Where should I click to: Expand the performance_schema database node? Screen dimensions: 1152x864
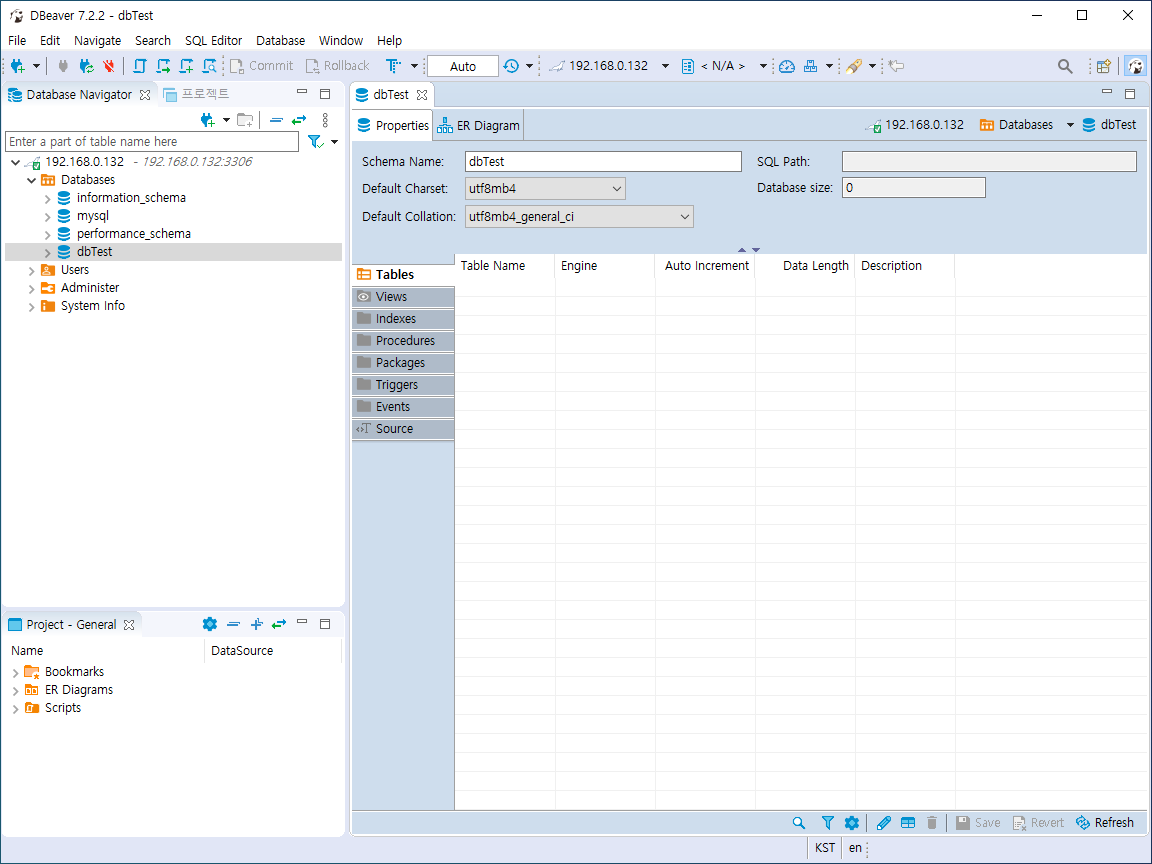[x=48, y=234]
